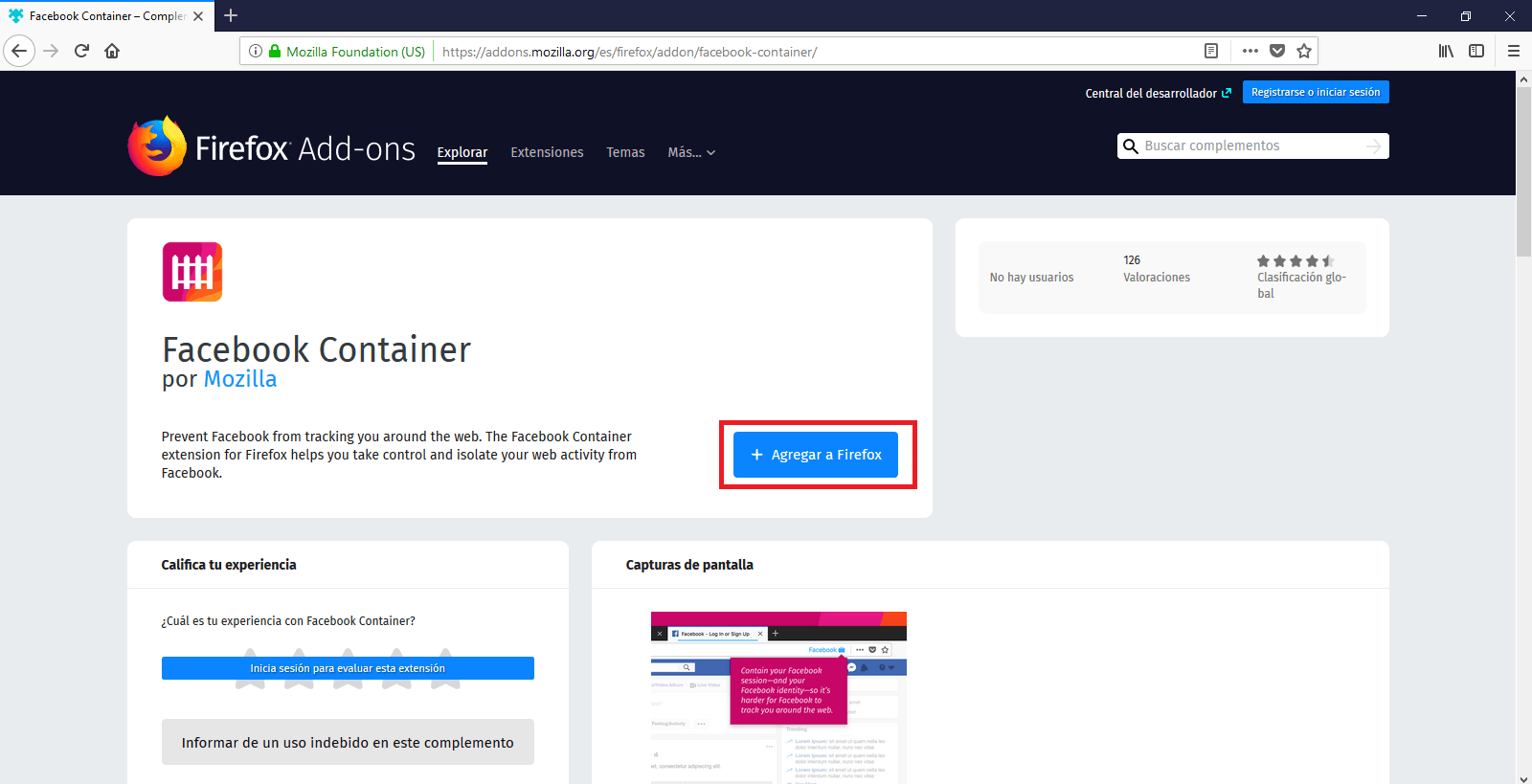Viewport: 1532px width, 784px height.
Task: Click the Capturas de pantalla heading
Action: [x=689, y=565]
